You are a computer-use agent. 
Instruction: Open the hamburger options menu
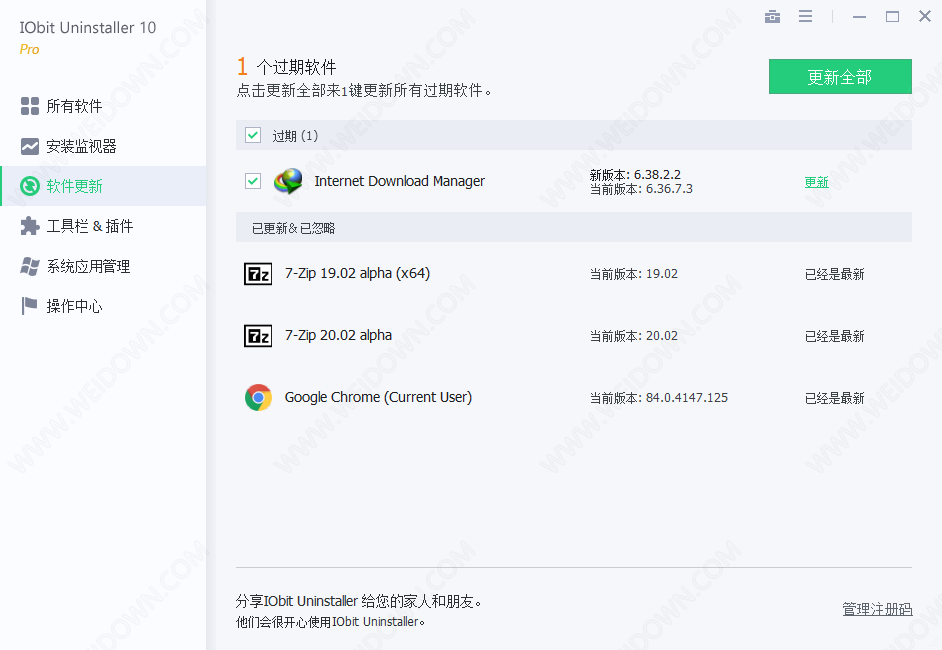tap(805, 16)
